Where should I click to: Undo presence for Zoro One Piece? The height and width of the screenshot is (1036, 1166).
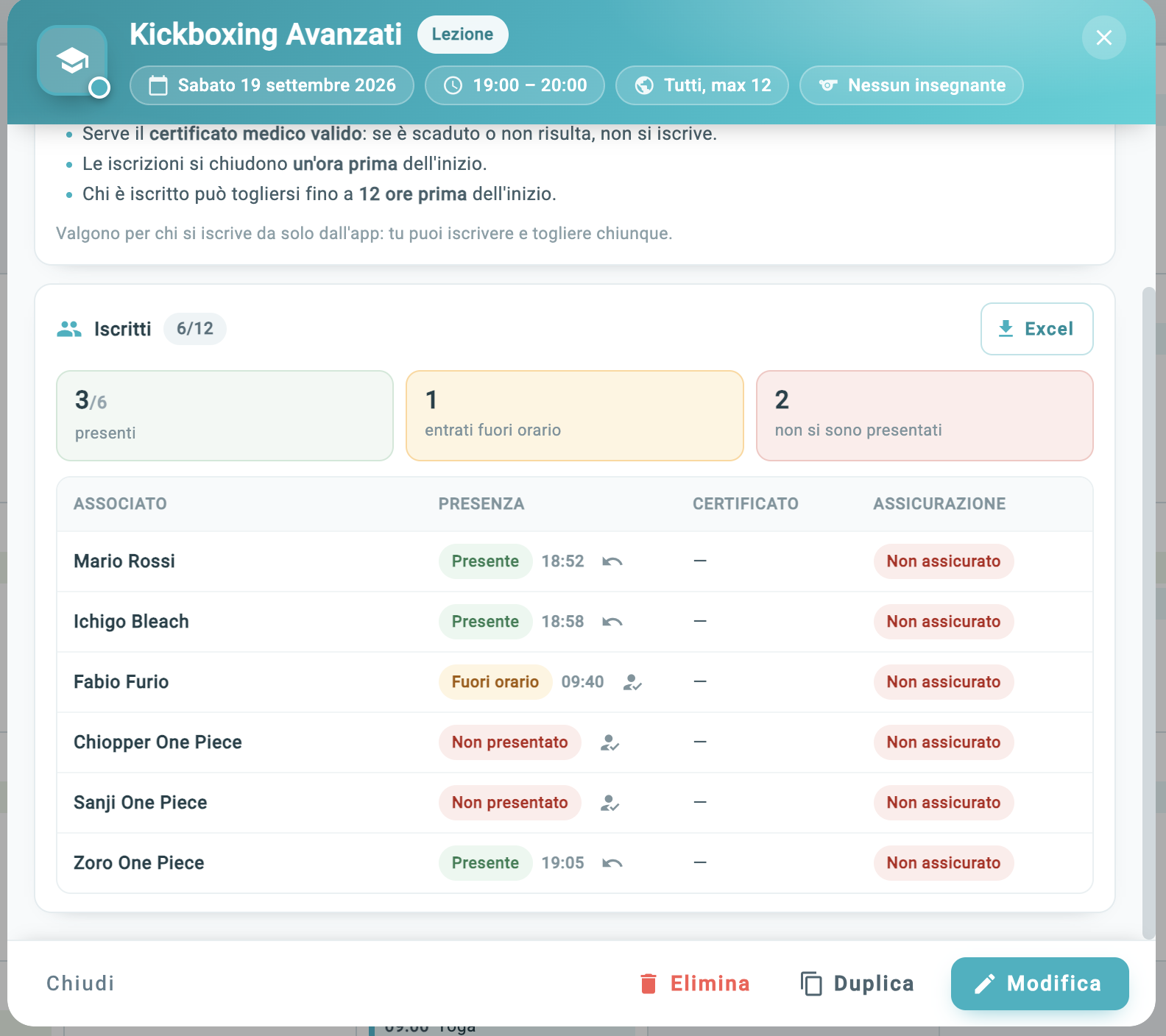pos(612,863)
